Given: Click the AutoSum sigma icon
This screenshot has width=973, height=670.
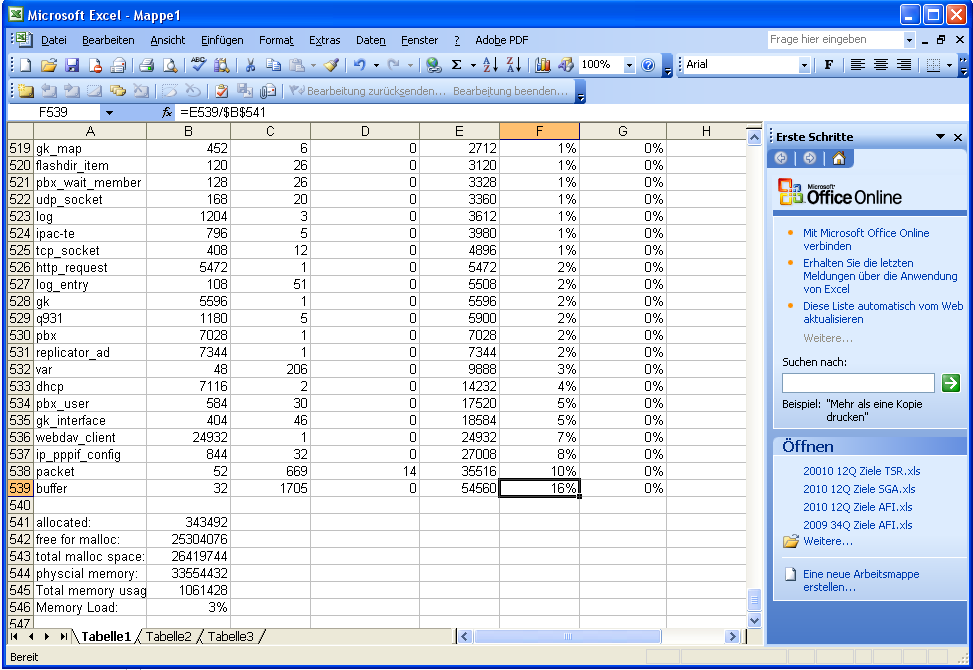Looking at the screenshot, I should [457, 65].
